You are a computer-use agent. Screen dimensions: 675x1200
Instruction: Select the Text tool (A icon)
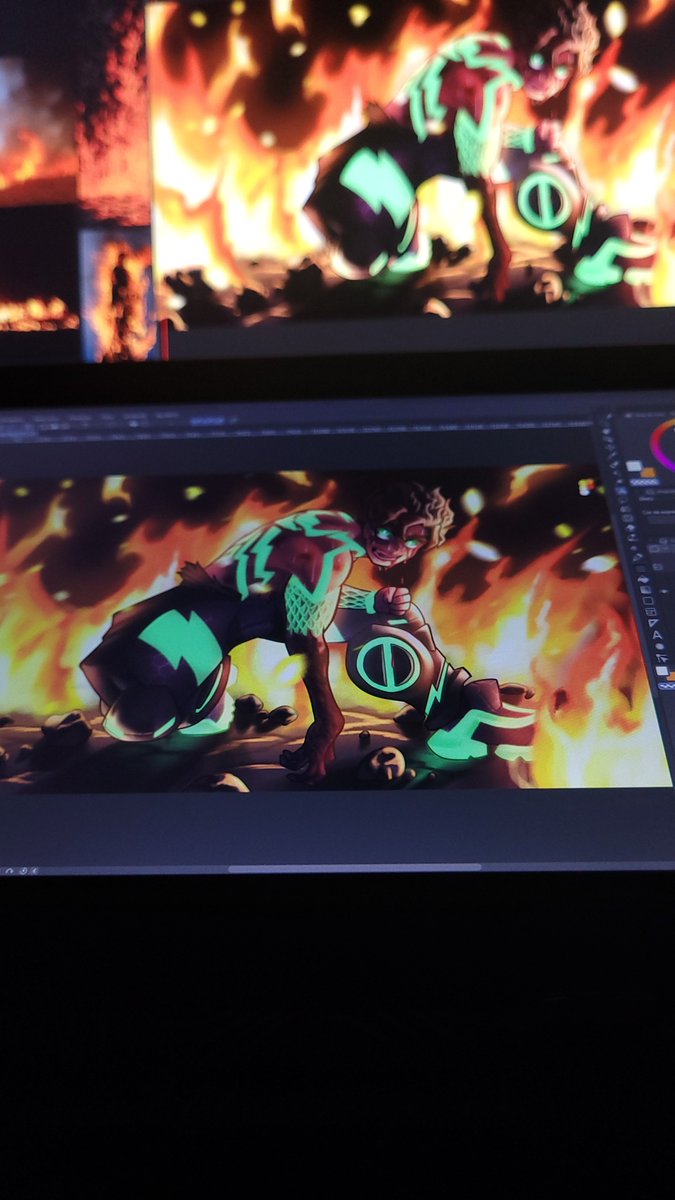657,635
